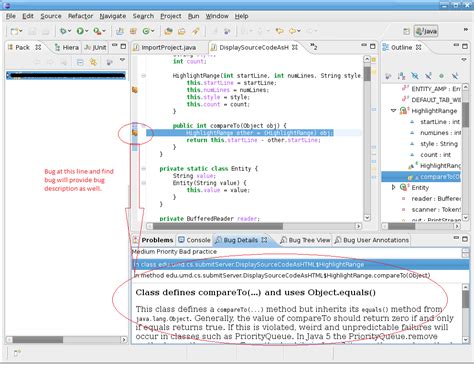Open the Refactor menu
The image size is (474, 371).
pos(80,16)
